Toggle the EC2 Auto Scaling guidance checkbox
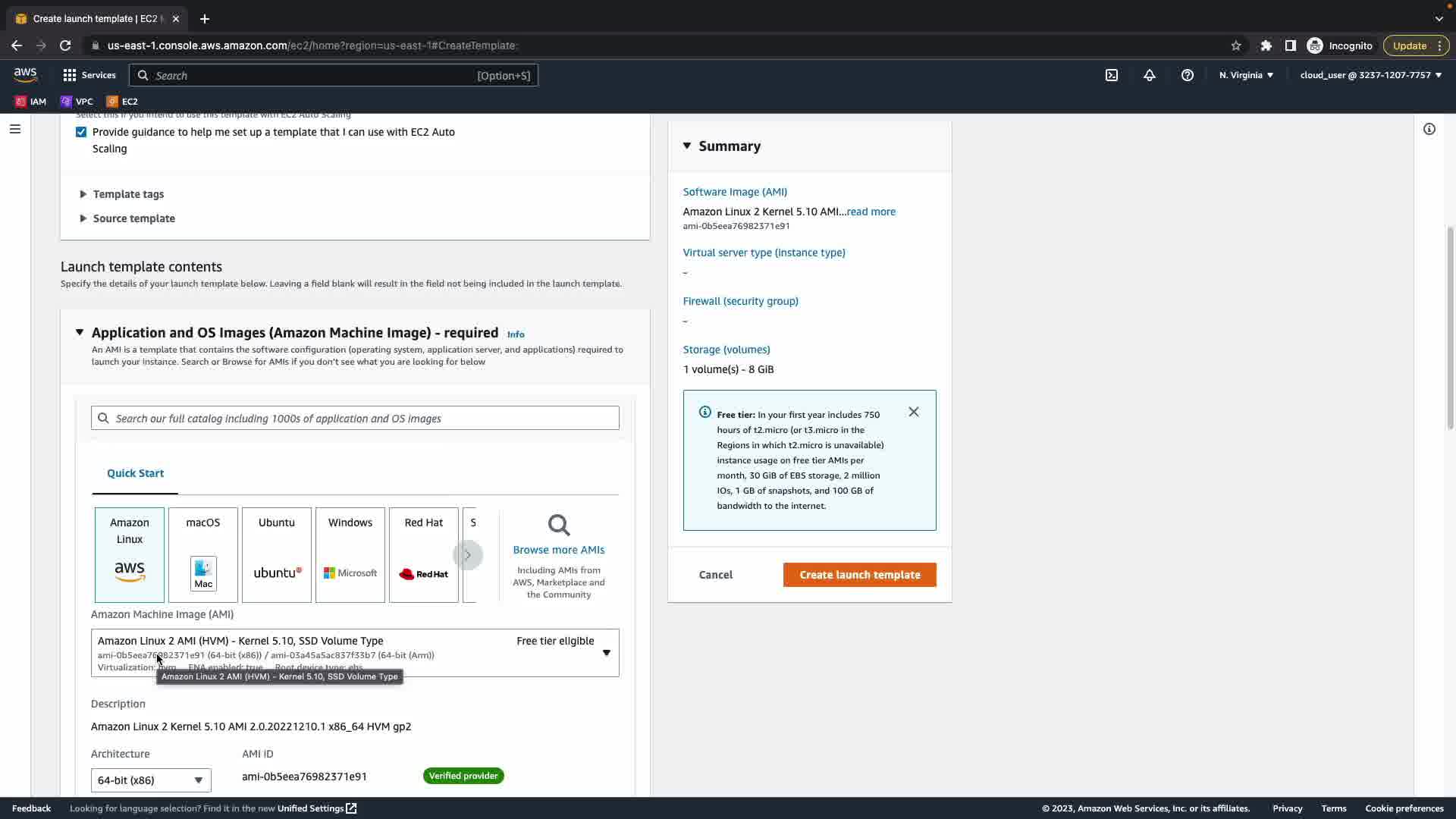This screenshot has width=1456, height=819. 81,132
